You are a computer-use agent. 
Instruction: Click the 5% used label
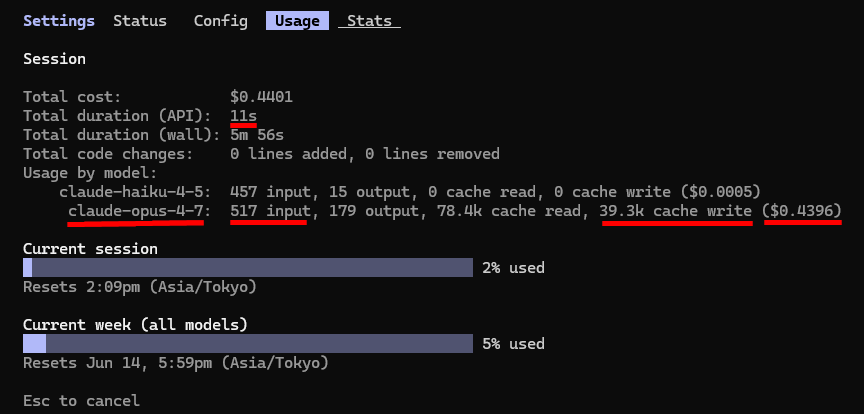[513, 344]
